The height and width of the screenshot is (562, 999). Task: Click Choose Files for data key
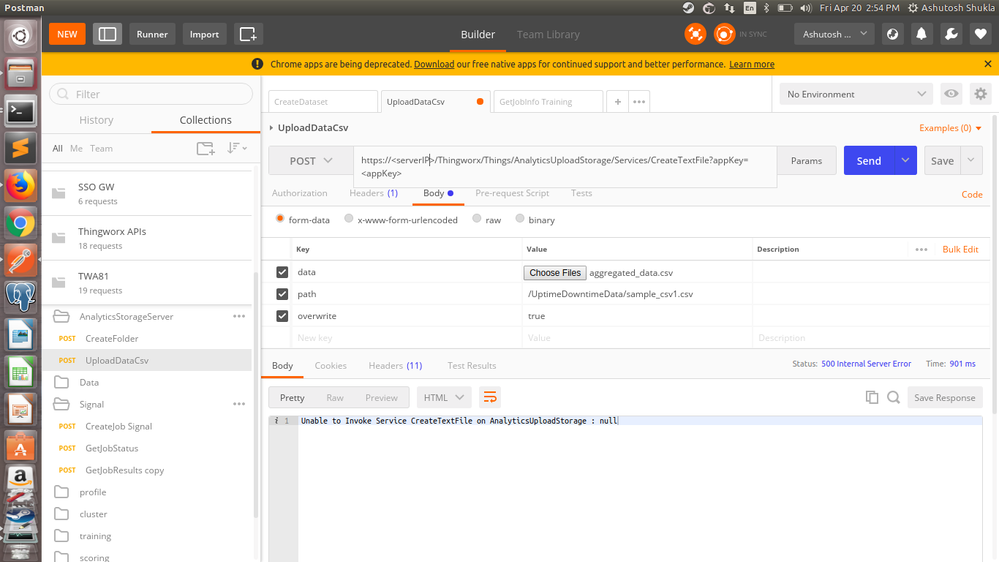[x=555, y=273]
